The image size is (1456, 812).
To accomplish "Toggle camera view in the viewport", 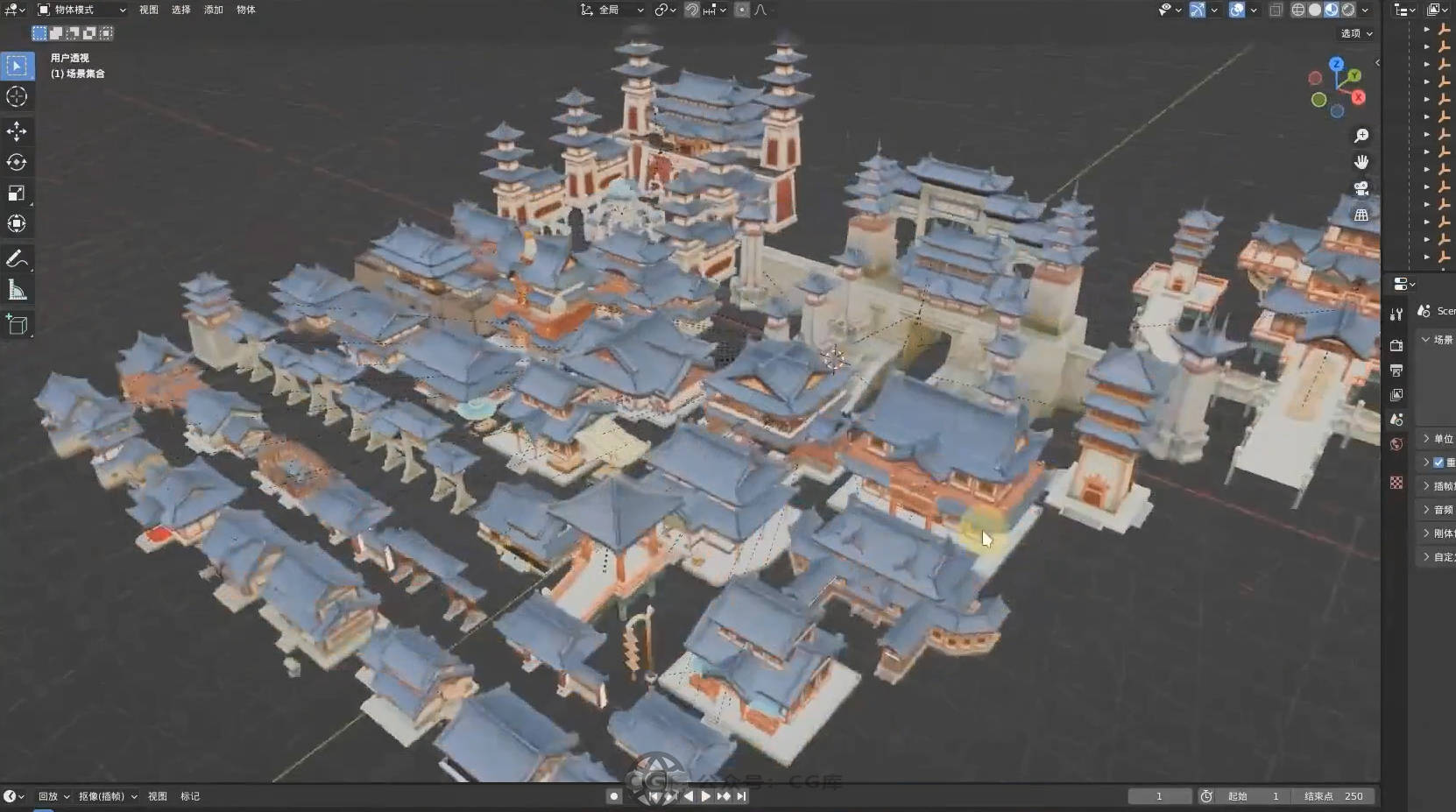I will [x=1361, y=188].
